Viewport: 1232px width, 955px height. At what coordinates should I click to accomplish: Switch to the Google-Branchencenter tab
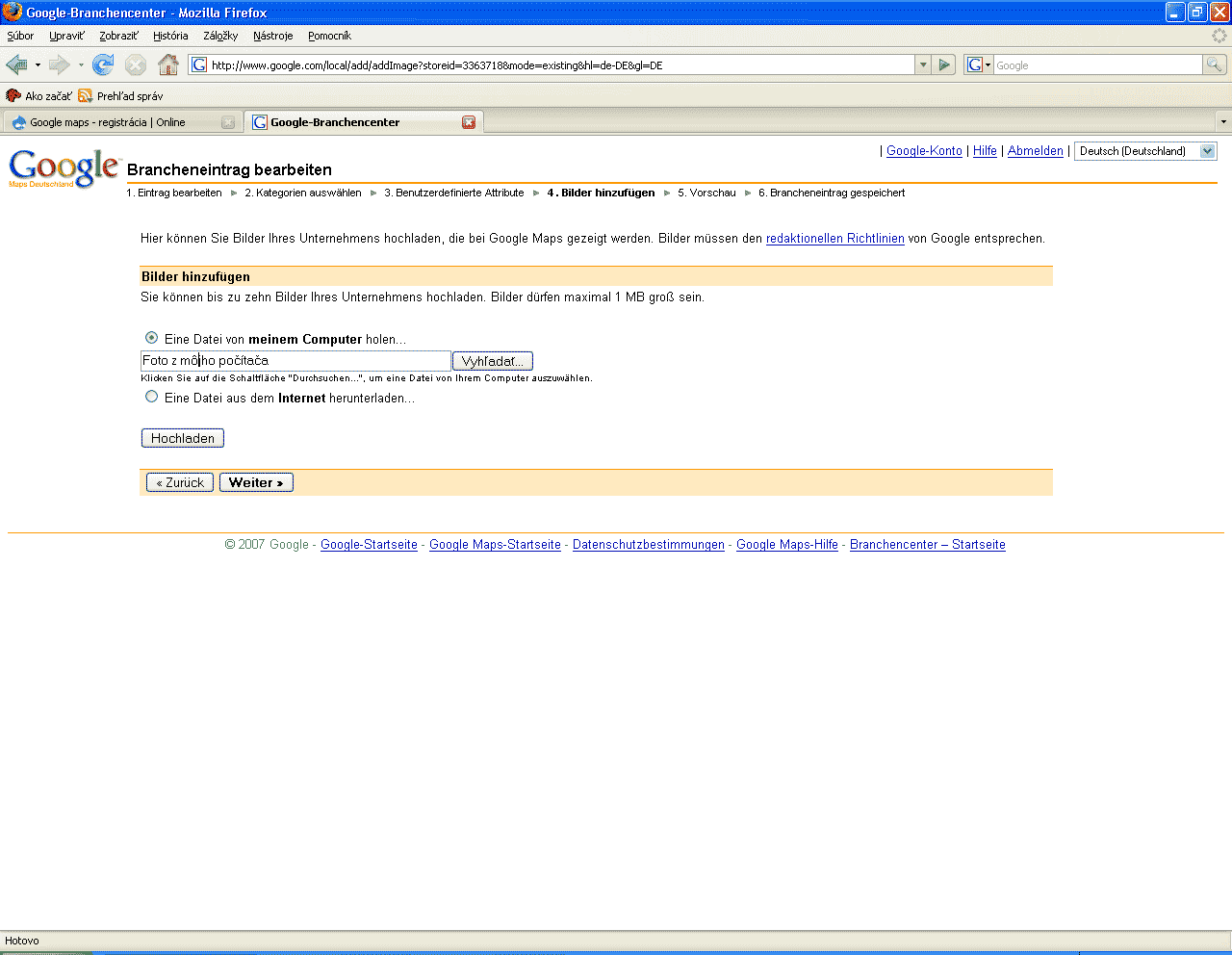(x=364, y=122)
